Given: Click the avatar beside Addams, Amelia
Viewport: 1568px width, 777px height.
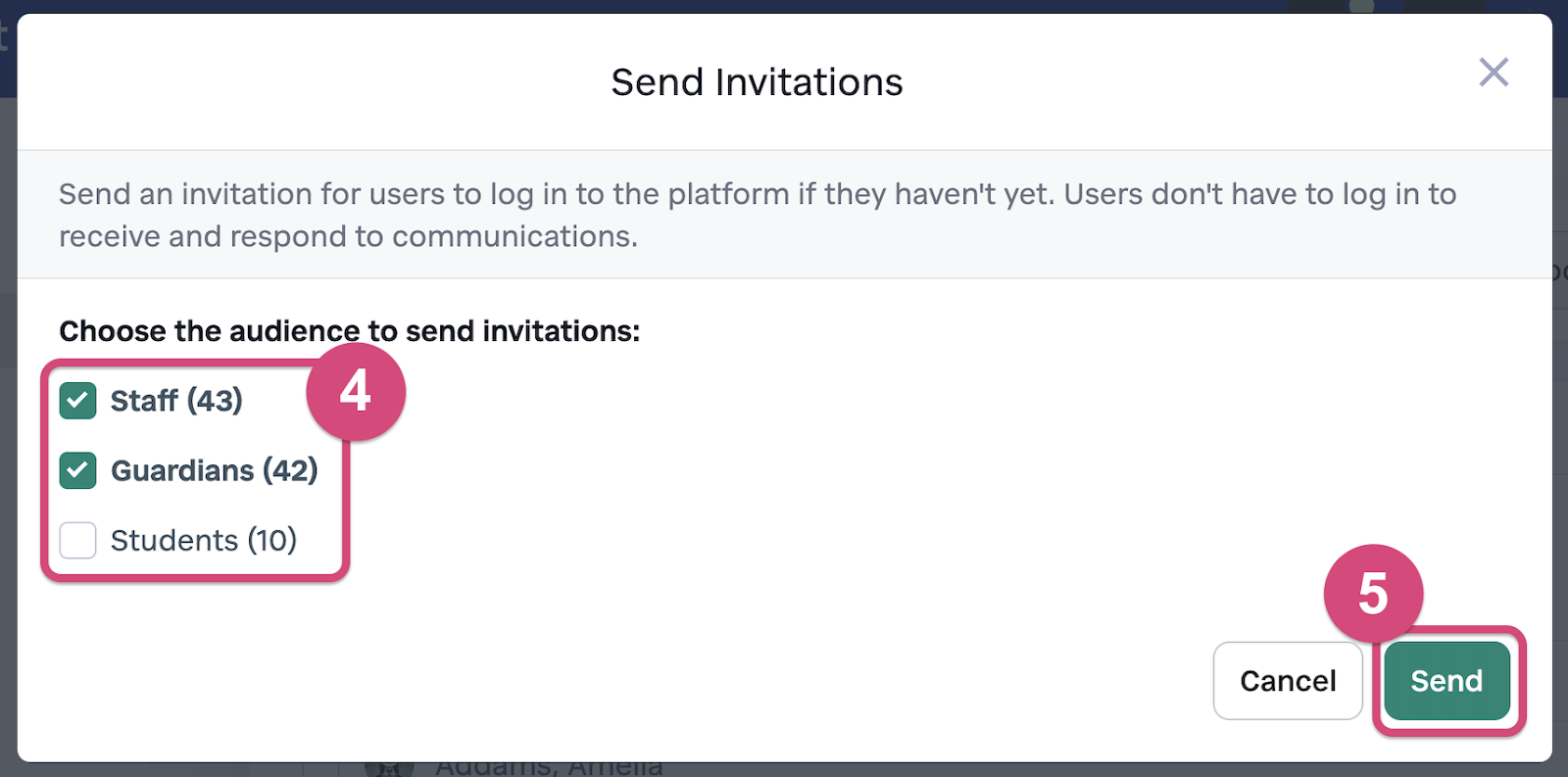Looking at the screenshot, I should pos(389,769).
